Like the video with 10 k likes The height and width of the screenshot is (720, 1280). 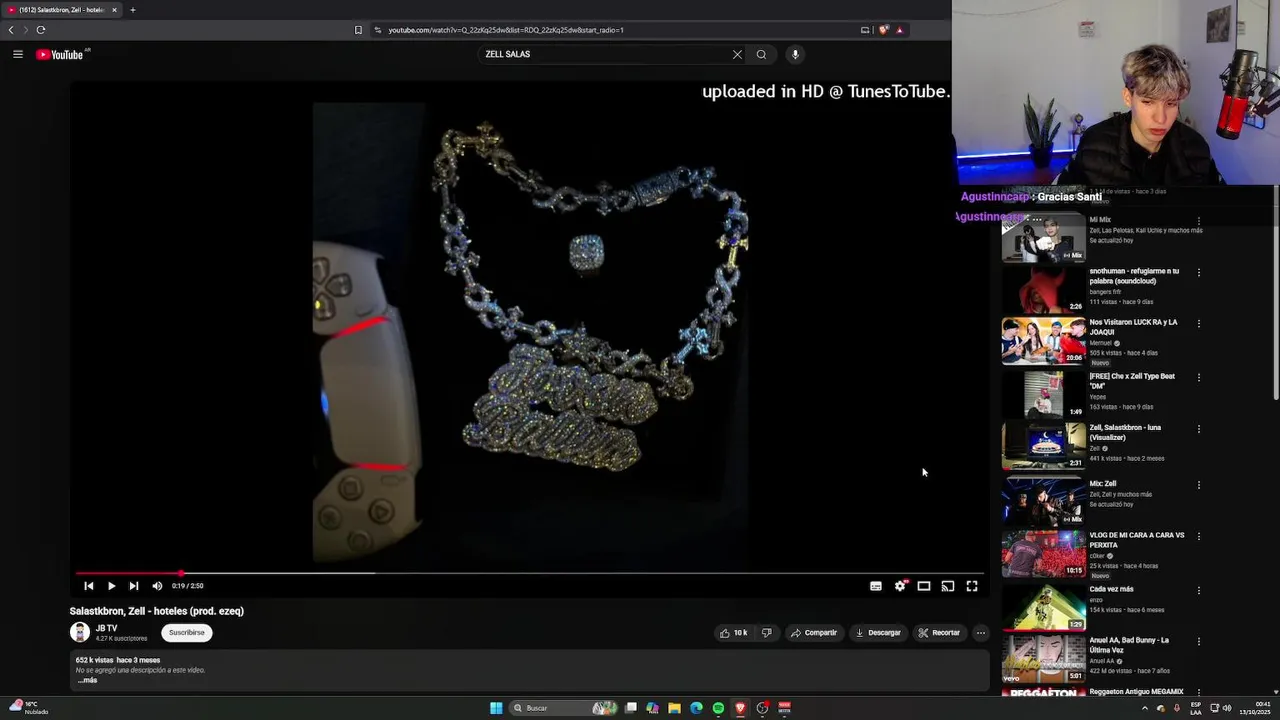click(733, 632)
